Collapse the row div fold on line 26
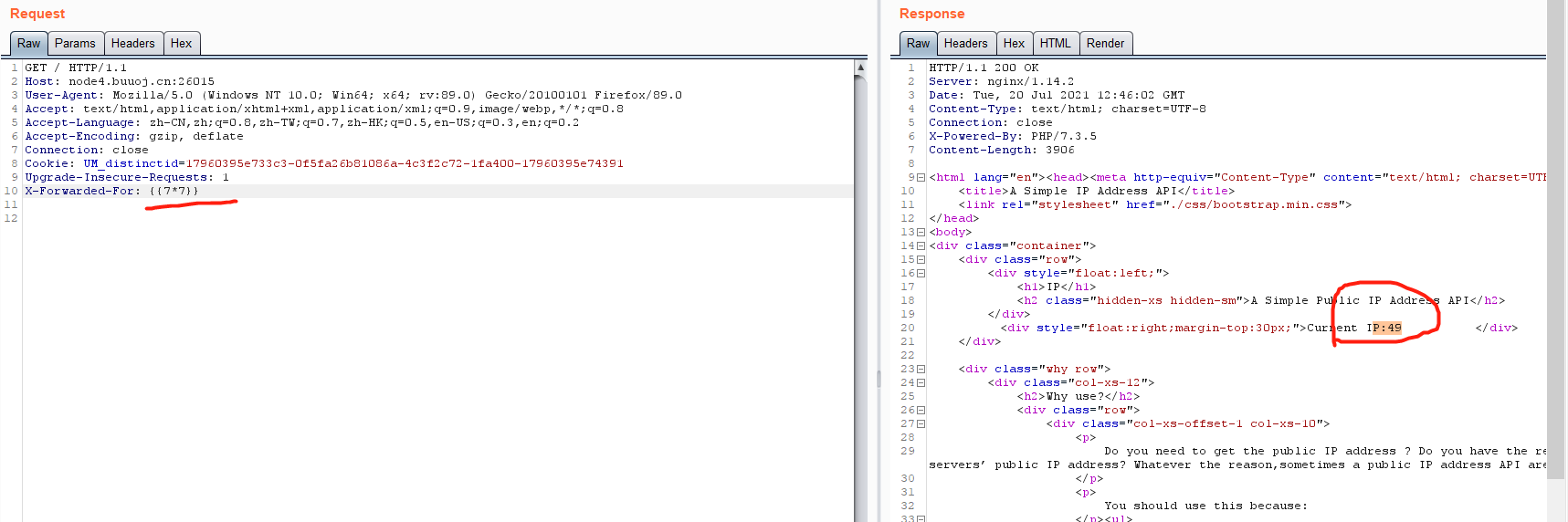 pyautogui.click(x=921, y=410)
